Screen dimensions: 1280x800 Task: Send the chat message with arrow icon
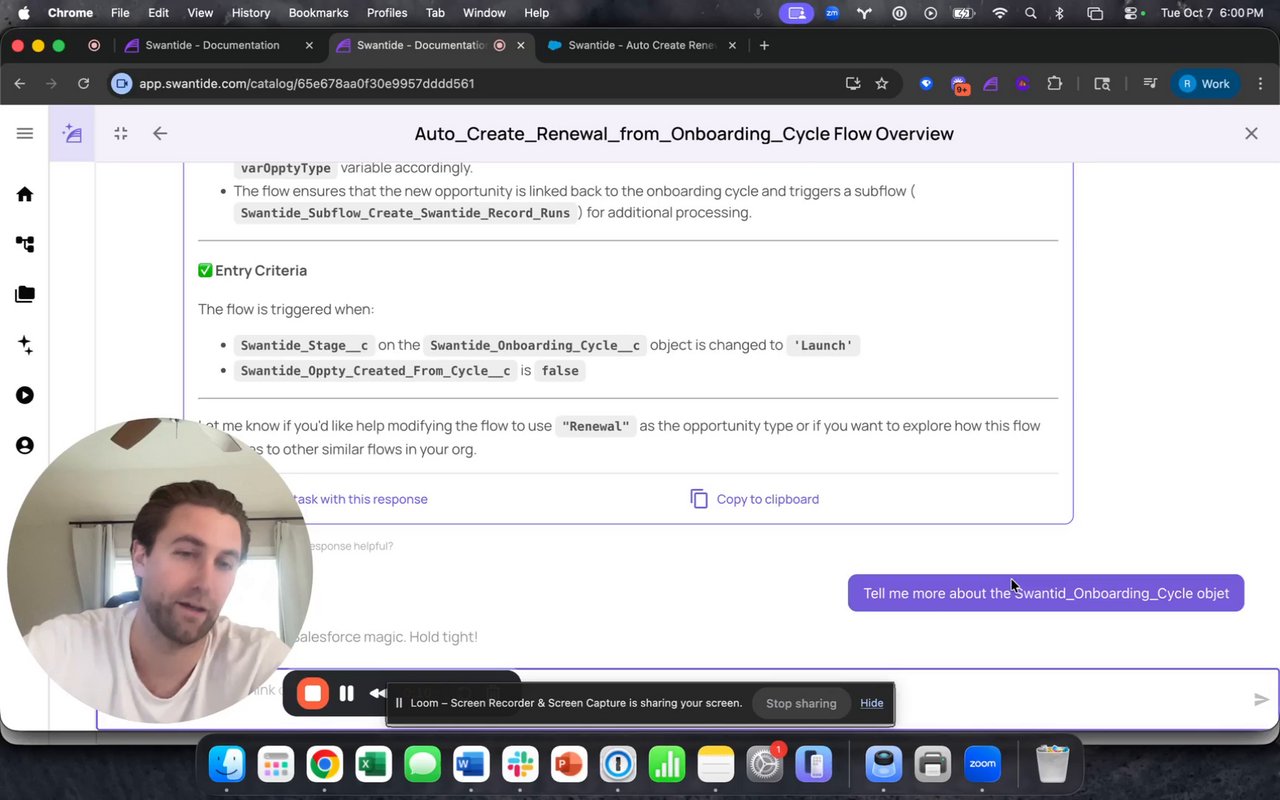(x=1261, y=700)
